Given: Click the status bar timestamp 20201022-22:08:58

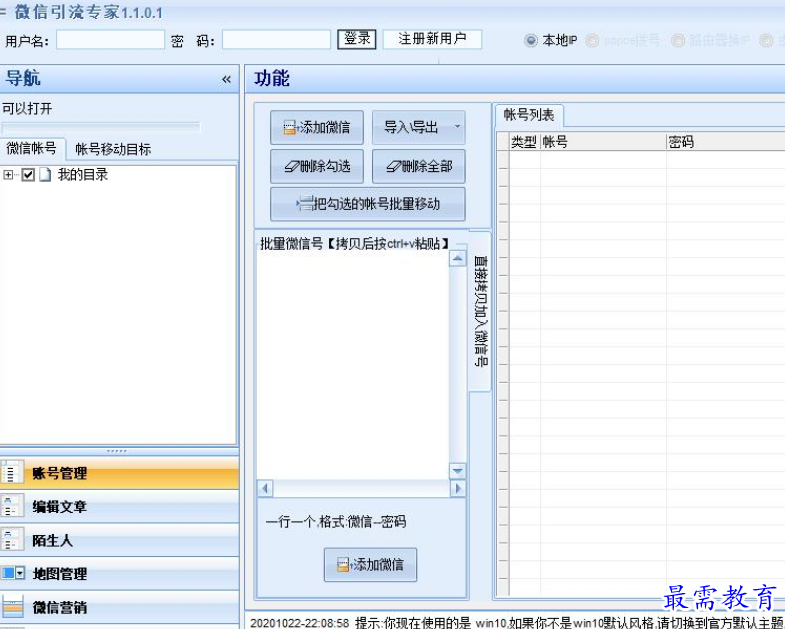Looking at the screenshot, I should [x=299, y=623].
